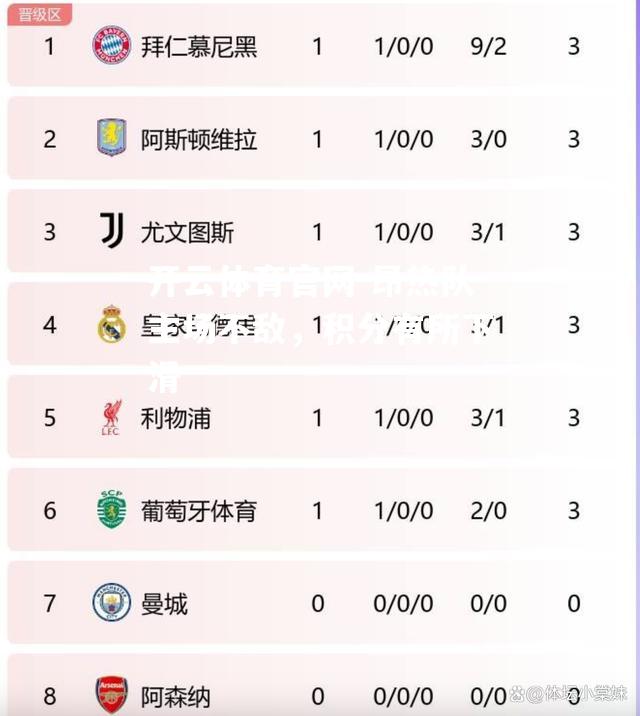This screenshot has height=716, width=640.
Task: Click Bayern's 9/2 goals record
Action: [x=488, y=47]
